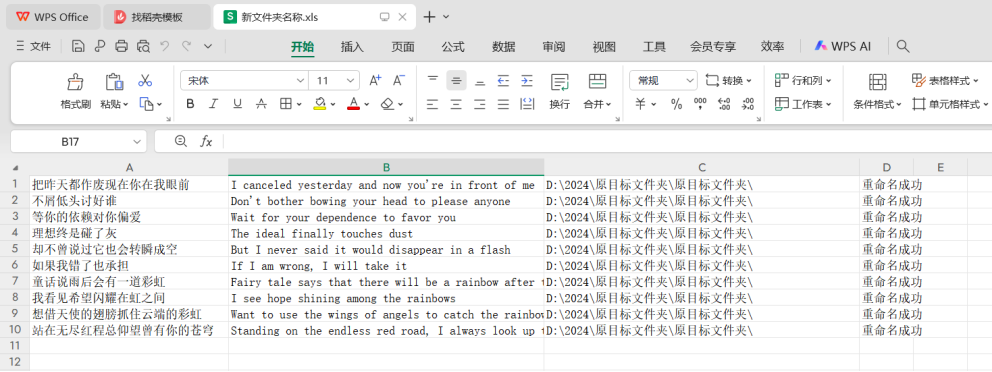Viewport: 992px width, 372px height.
Task: Click the Cut scissors icon
Action: point(145,80)
